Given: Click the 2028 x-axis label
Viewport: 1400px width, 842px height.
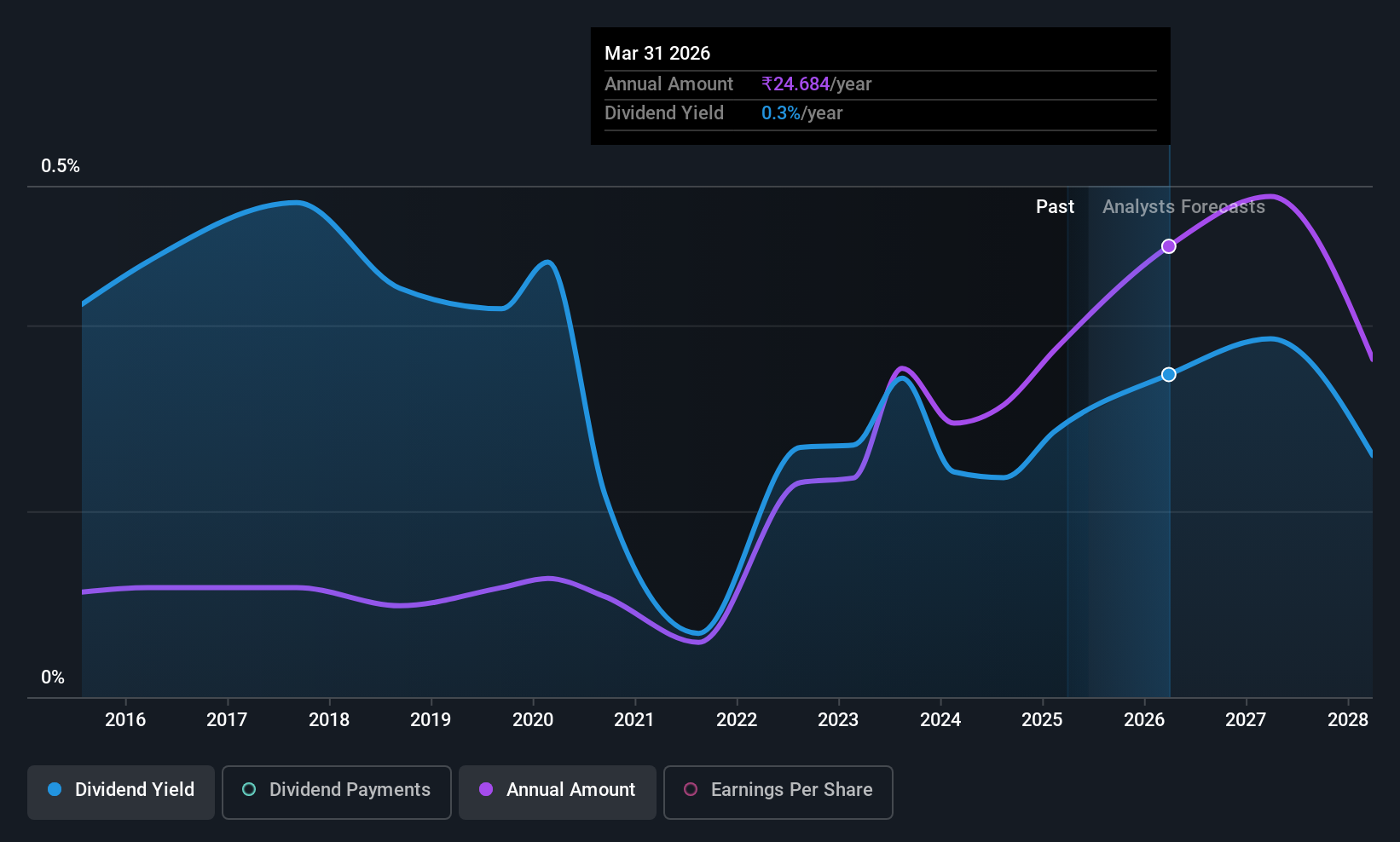Looking at the screenshot, I should (1348, 720).
